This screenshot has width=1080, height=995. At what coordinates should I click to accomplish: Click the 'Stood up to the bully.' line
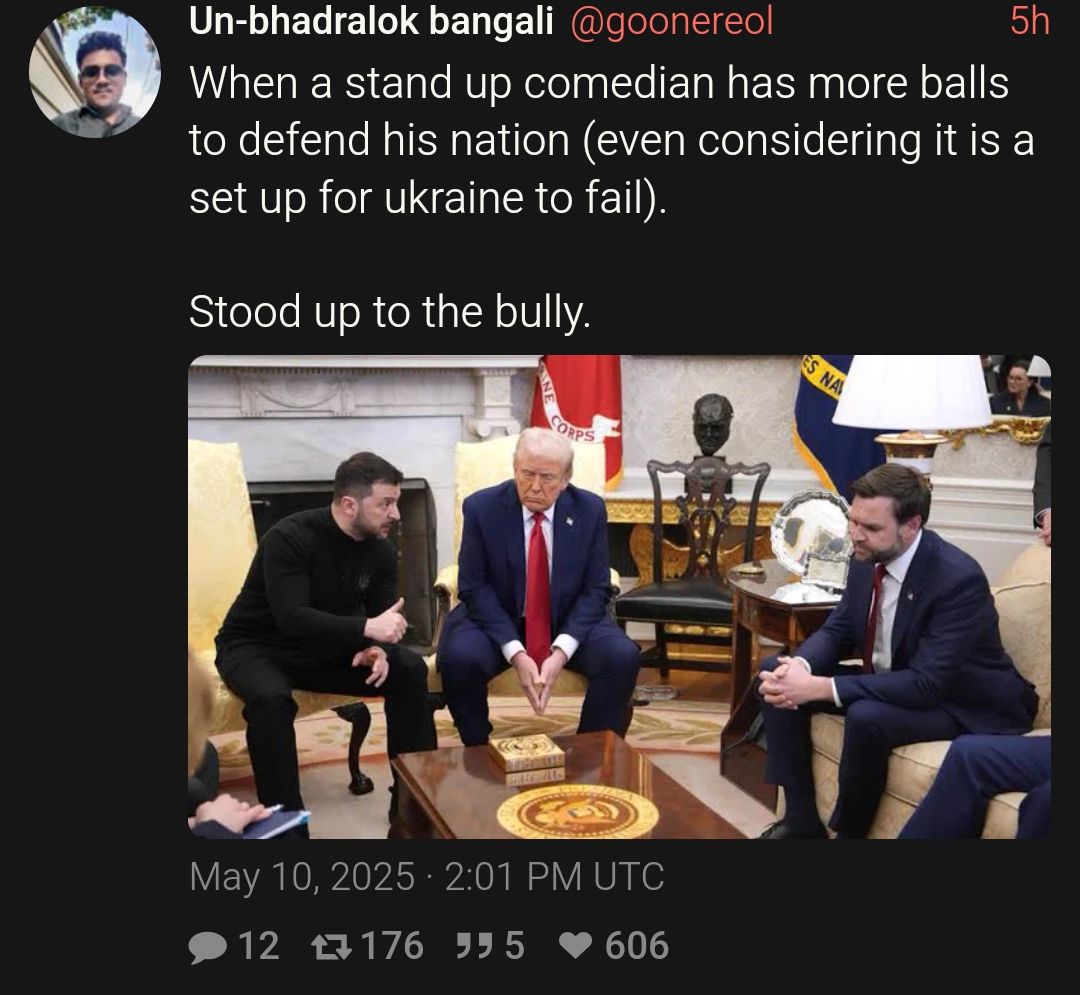click(x=390, y=312)
